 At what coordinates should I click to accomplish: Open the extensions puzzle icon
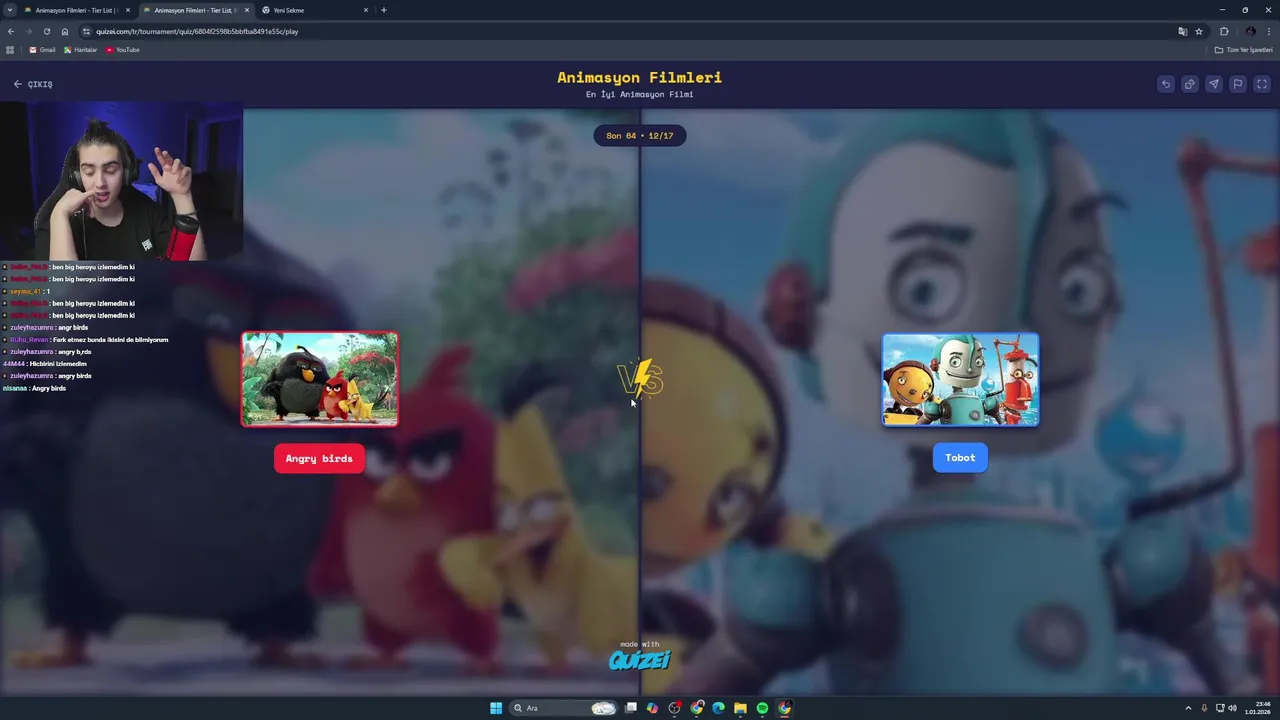1224,31
